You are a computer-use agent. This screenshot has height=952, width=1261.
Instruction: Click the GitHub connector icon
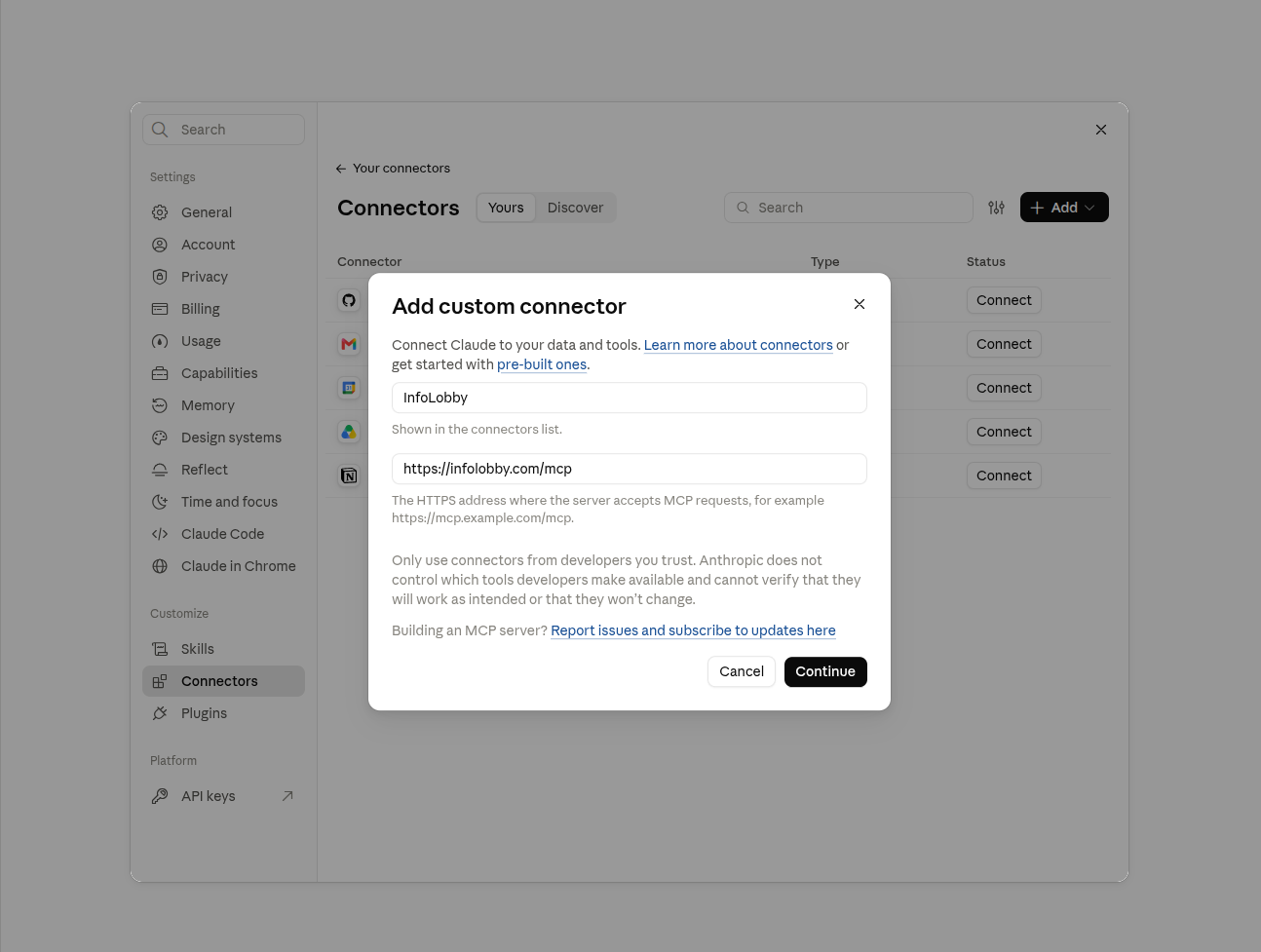pyautogui.click(x=349, y=300)
